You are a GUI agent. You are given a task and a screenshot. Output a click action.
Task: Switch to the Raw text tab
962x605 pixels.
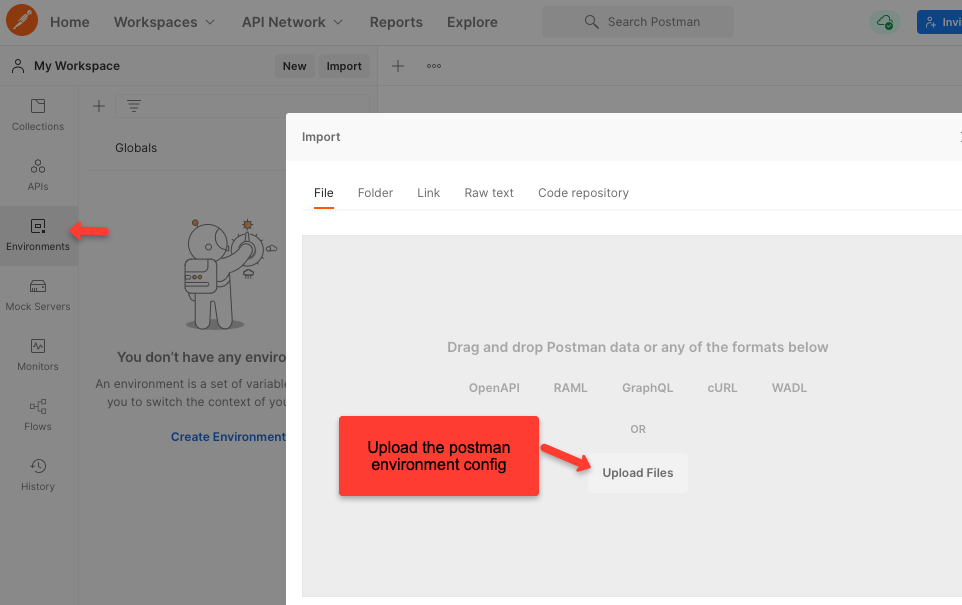[x=489, y=193]
